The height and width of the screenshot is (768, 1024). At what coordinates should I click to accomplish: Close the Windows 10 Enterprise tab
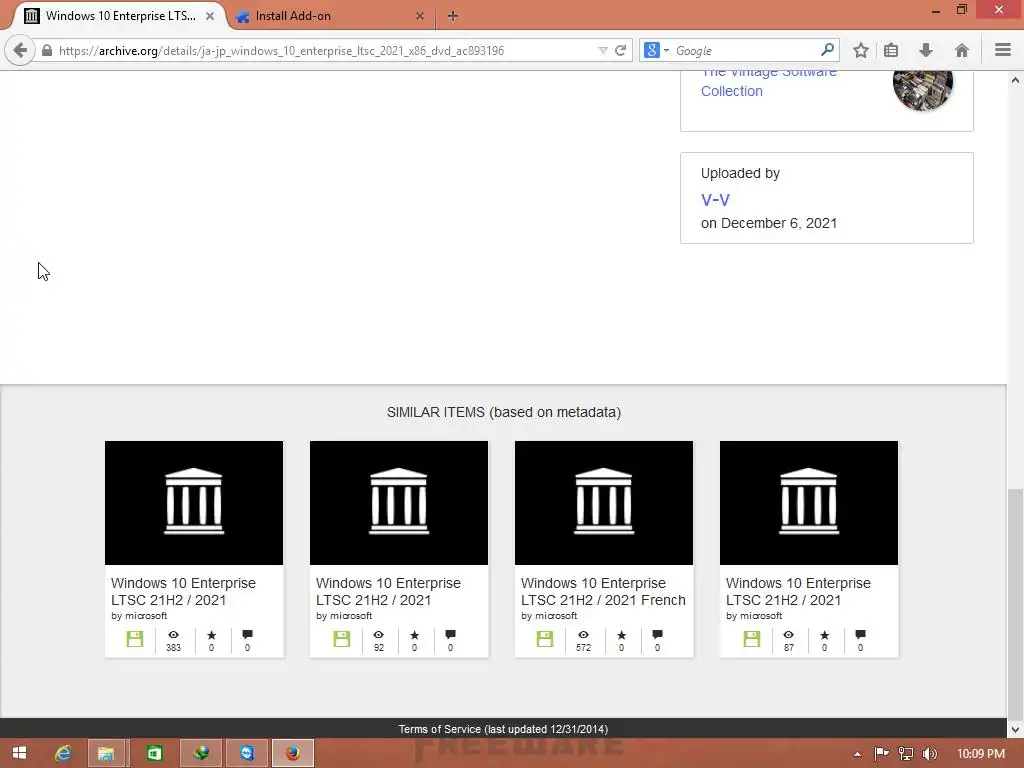coord(210,16)
